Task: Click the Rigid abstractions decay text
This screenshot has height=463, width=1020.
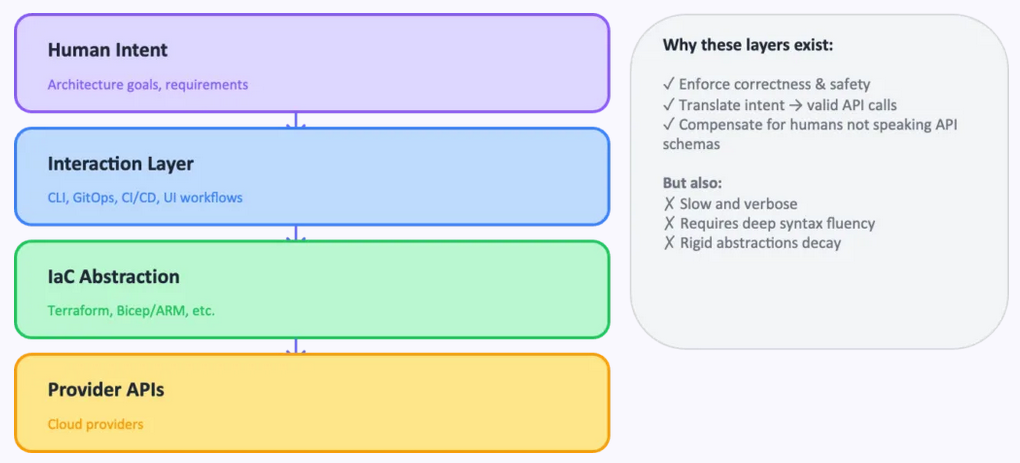Action: pyautogui.click(x=760, y=243)
